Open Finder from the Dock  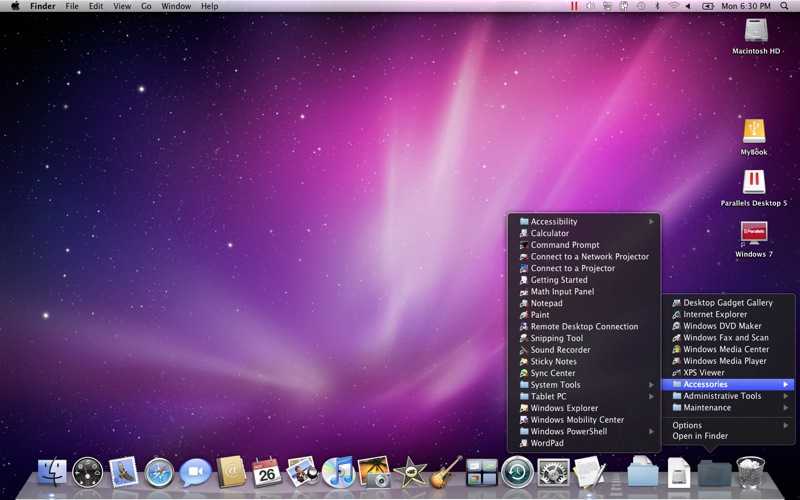(x=52, y=471)
